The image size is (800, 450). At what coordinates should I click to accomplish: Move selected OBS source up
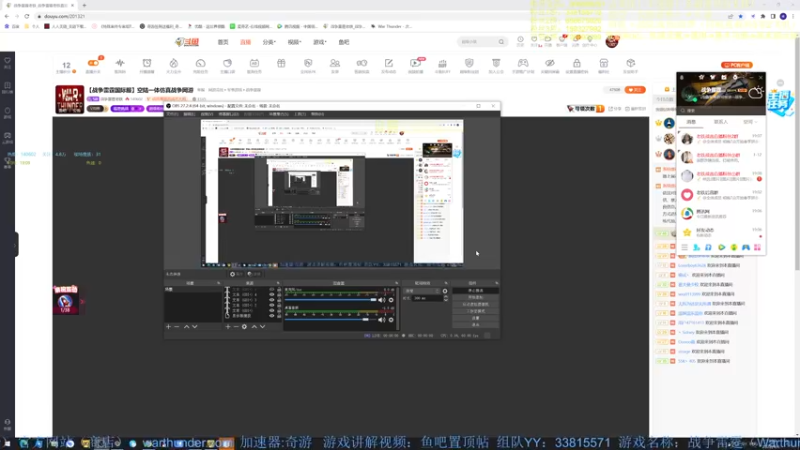(x=254, y=327)
